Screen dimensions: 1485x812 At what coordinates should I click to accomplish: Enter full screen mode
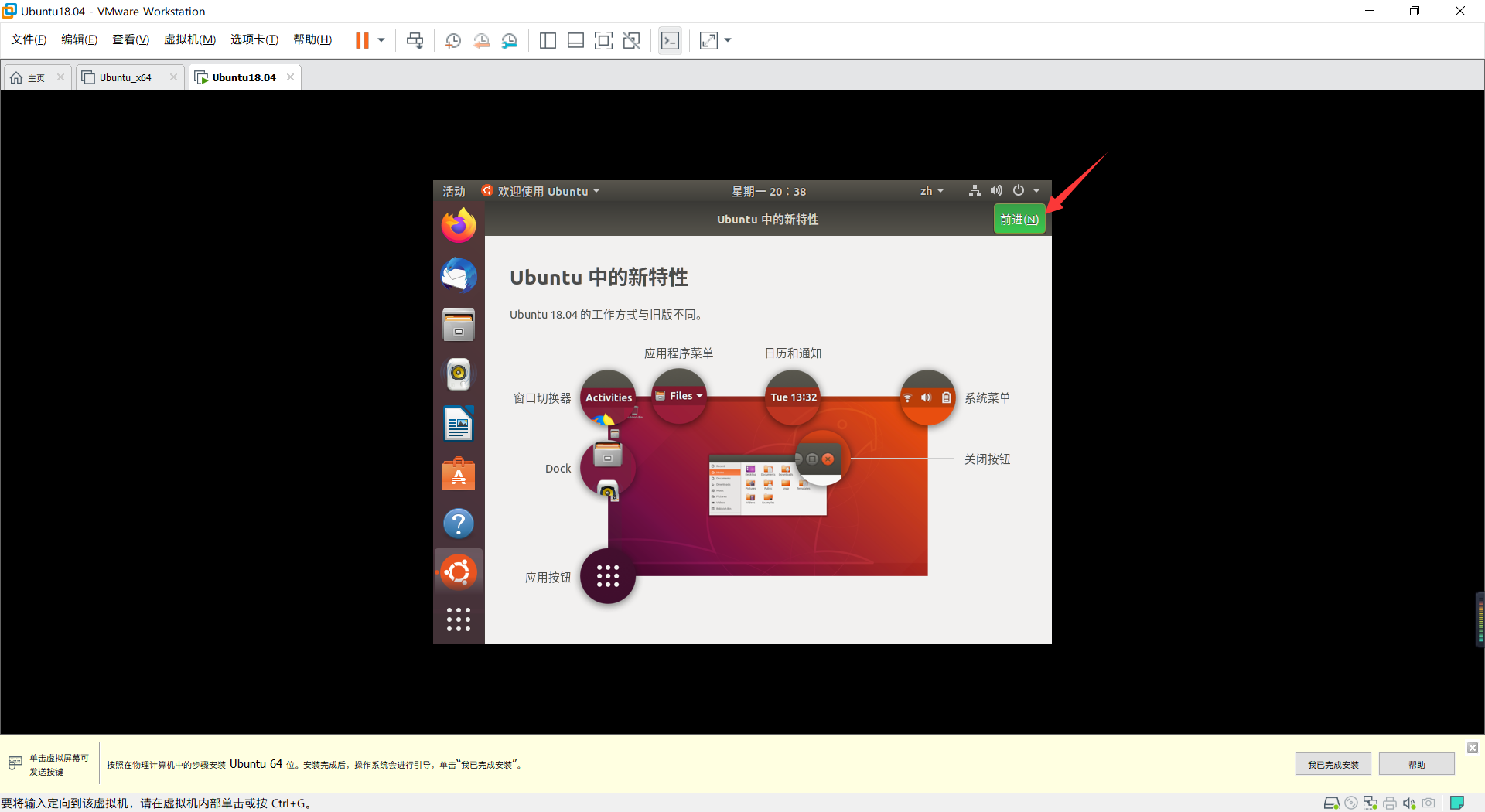[x=603, y=40]
